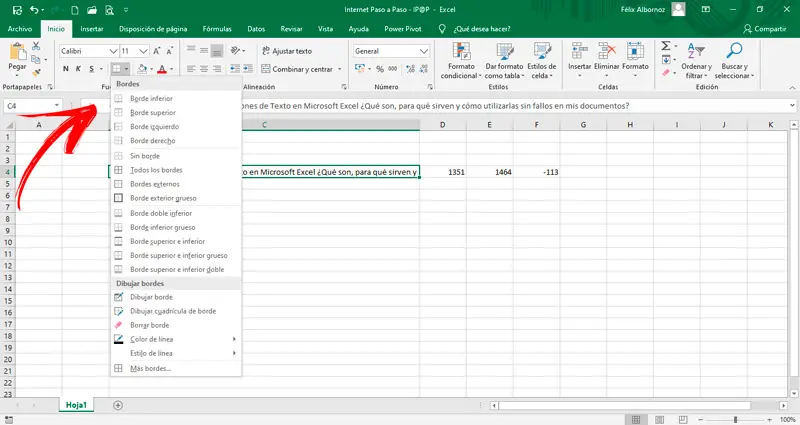Image resolution: width=800 pixels, height=425 pixels.
Task: Click the C4 name box field
Action: (28, 105)
